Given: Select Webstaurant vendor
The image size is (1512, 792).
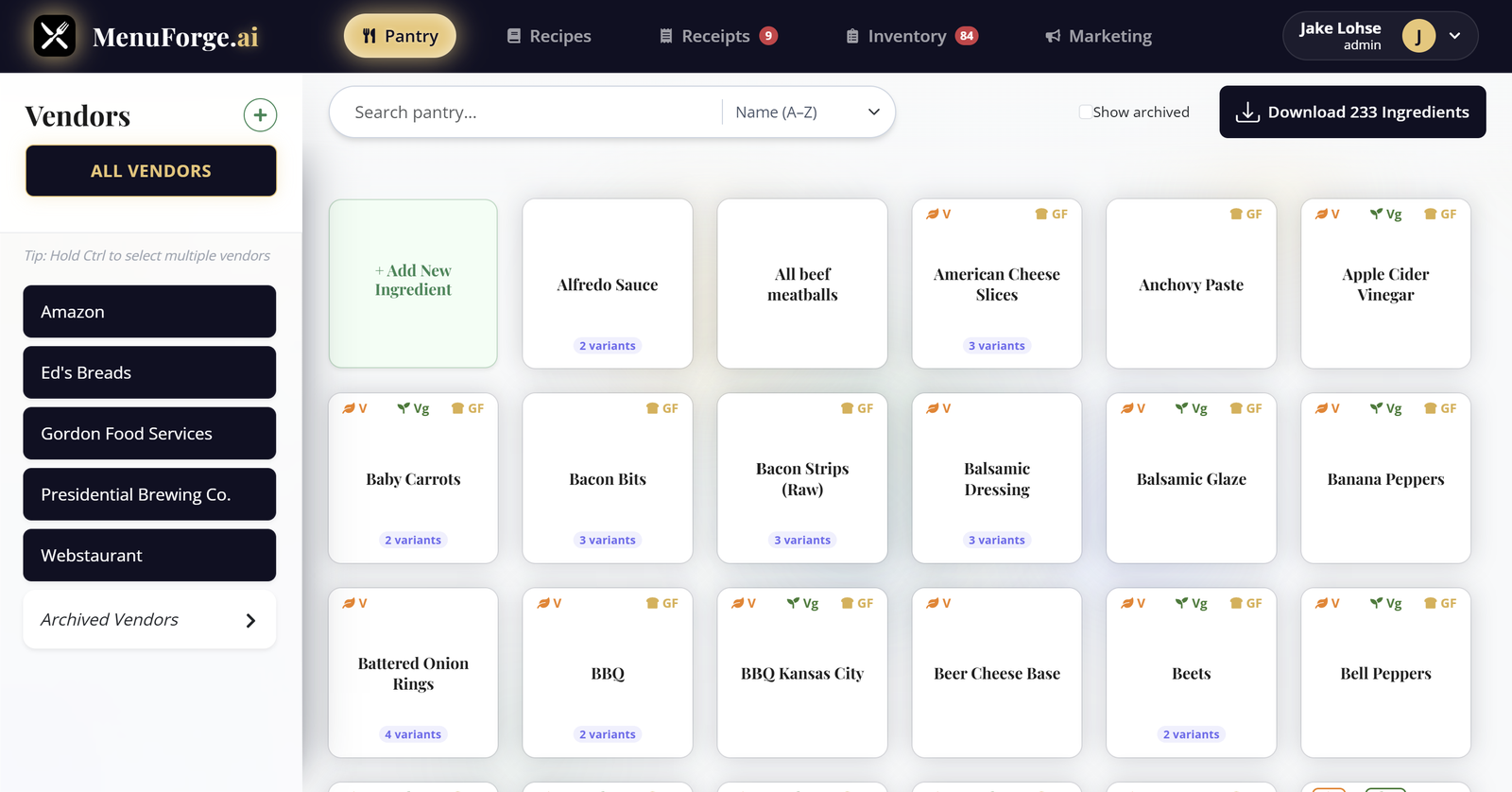Looking at the screenshot, I should pyautogui.click(x=149, y=556).
